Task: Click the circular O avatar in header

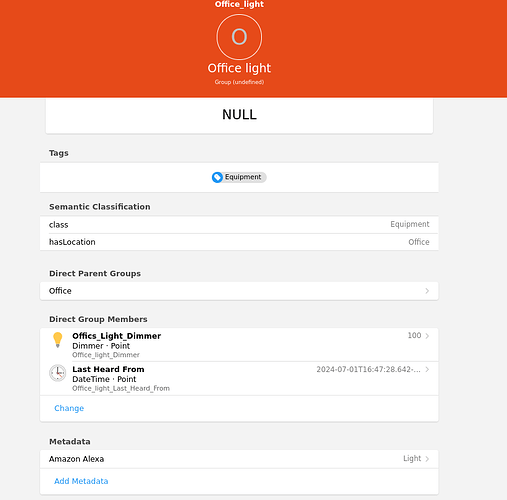Action: point(239,37)
